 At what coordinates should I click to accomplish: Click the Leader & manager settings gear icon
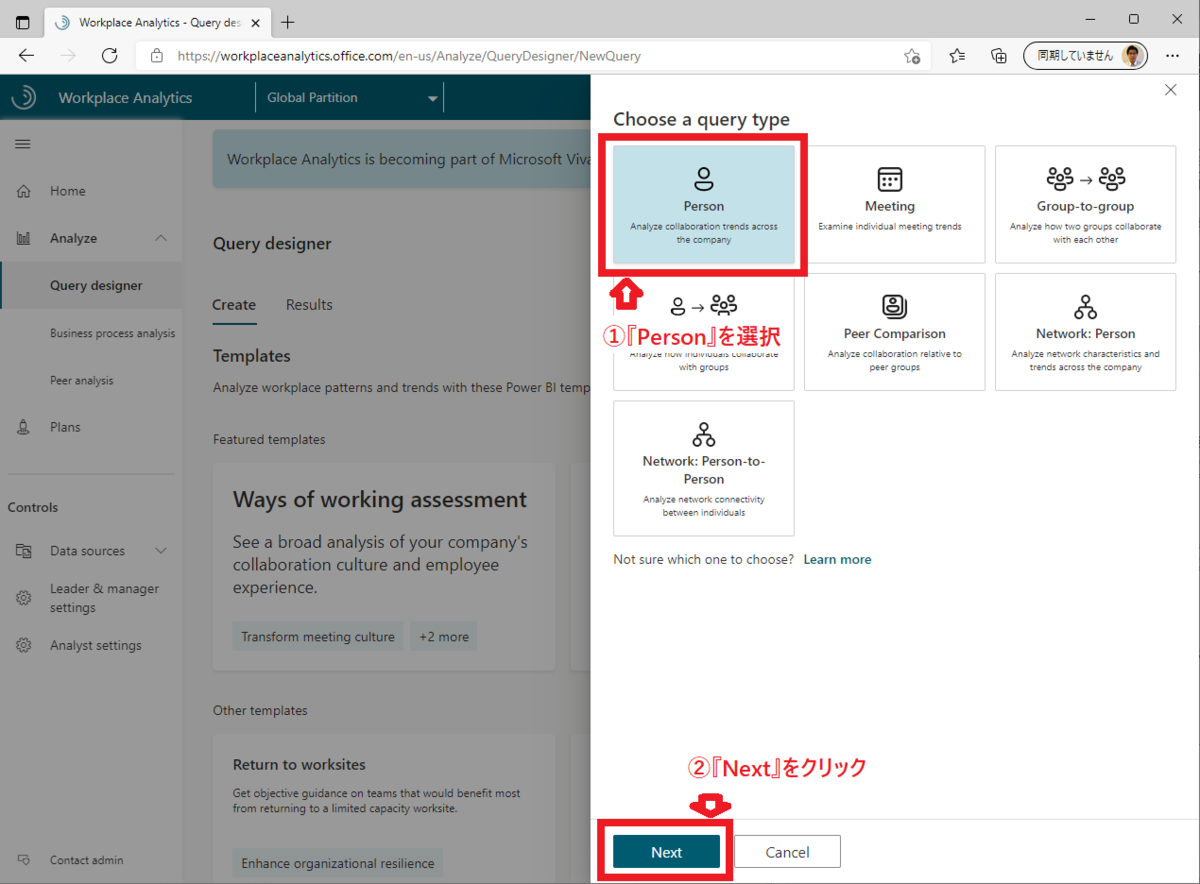tap(24, 598)
